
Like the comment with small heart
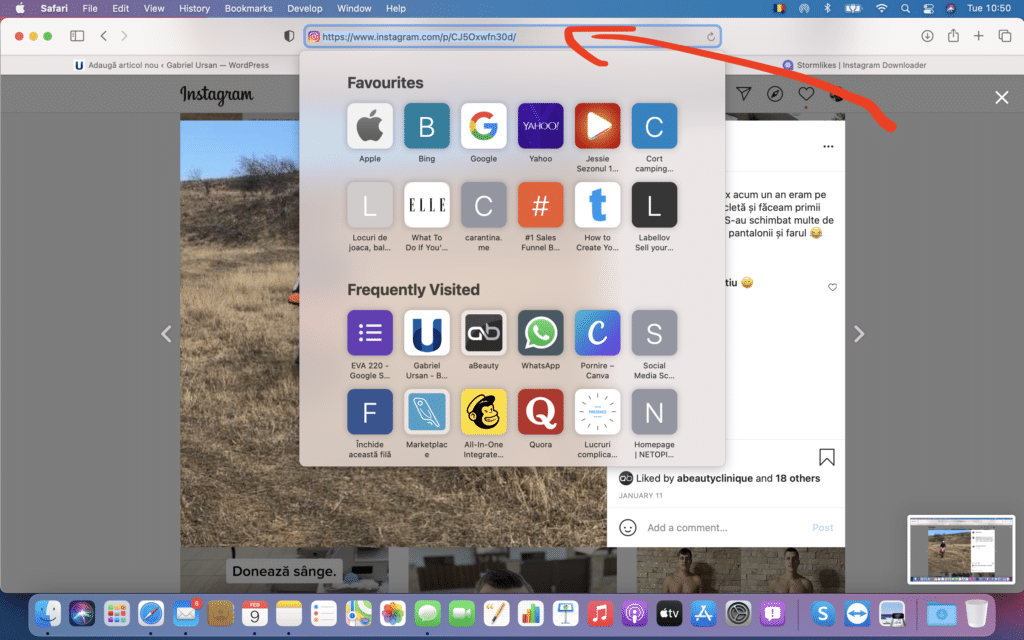click(832, 287)
